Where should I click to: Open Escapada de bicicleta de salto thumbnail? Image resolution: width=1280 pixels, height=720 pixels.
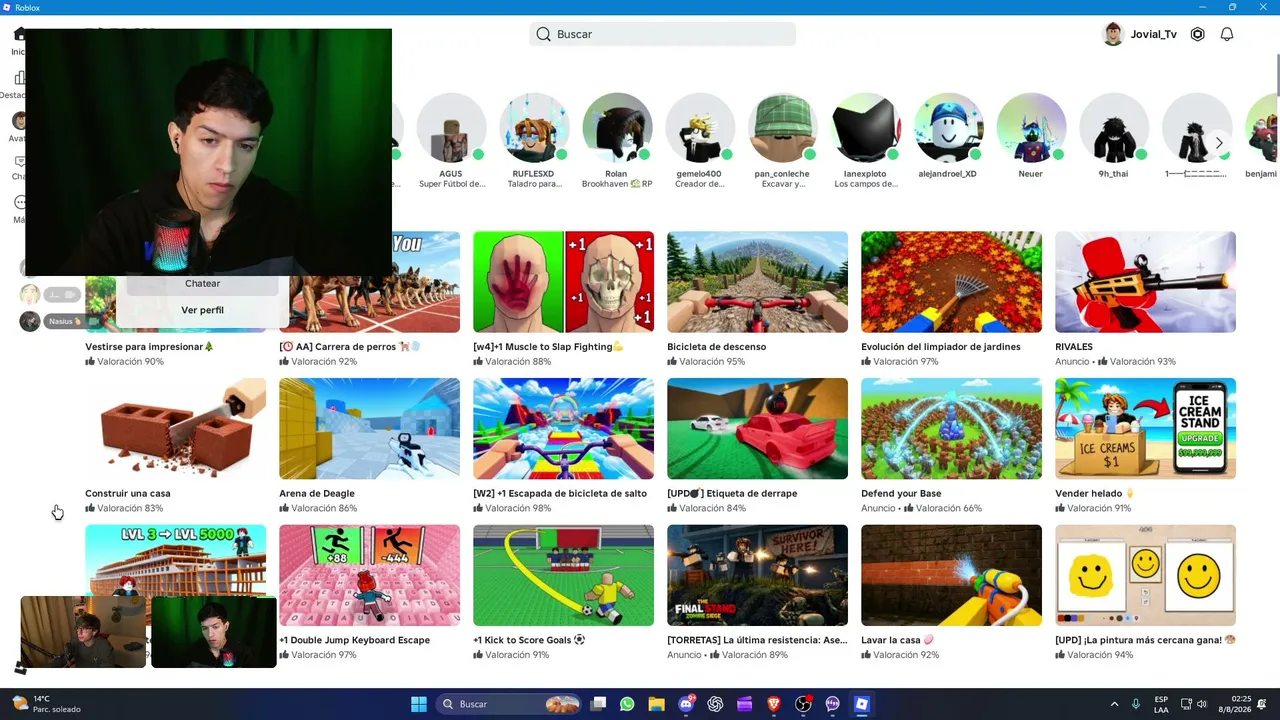pyautogui.click(x=564, y=429)
